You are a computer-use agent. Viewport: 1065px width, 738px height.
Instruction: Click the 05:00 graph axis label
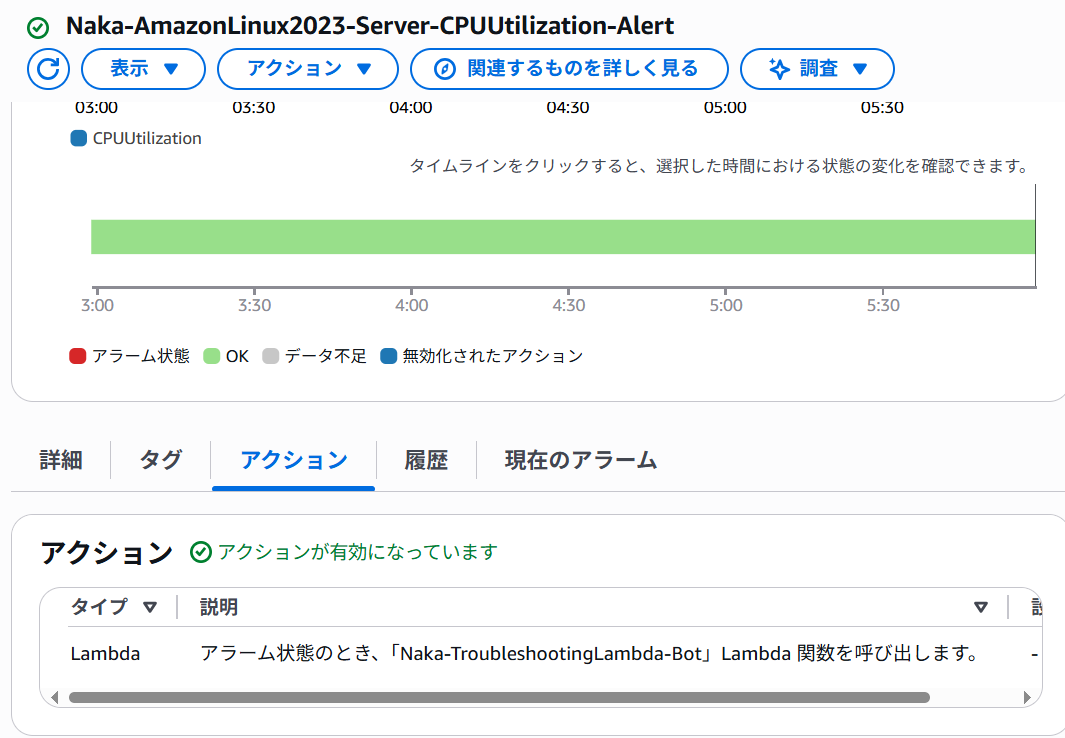click(725, 108)
